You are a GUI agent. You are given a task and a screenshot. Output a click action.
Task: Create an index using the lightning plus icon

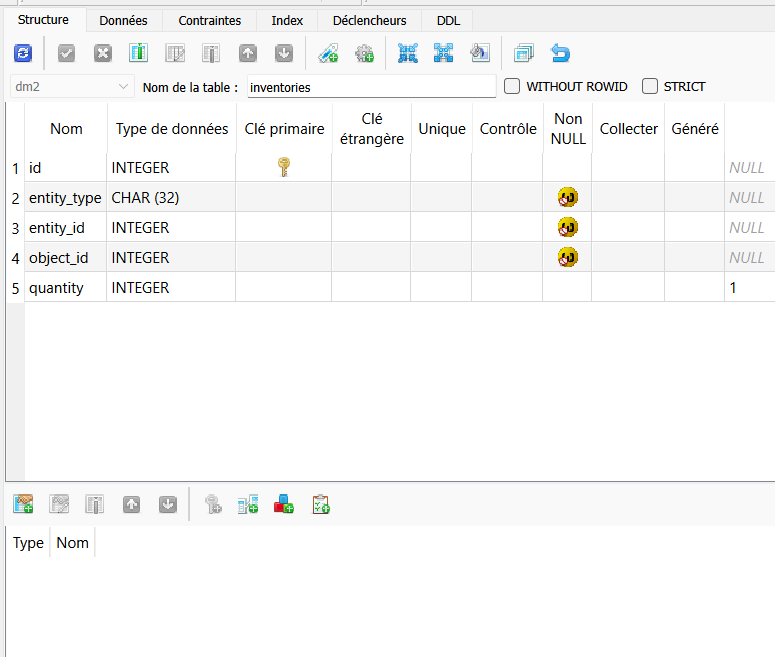point(328,53)
